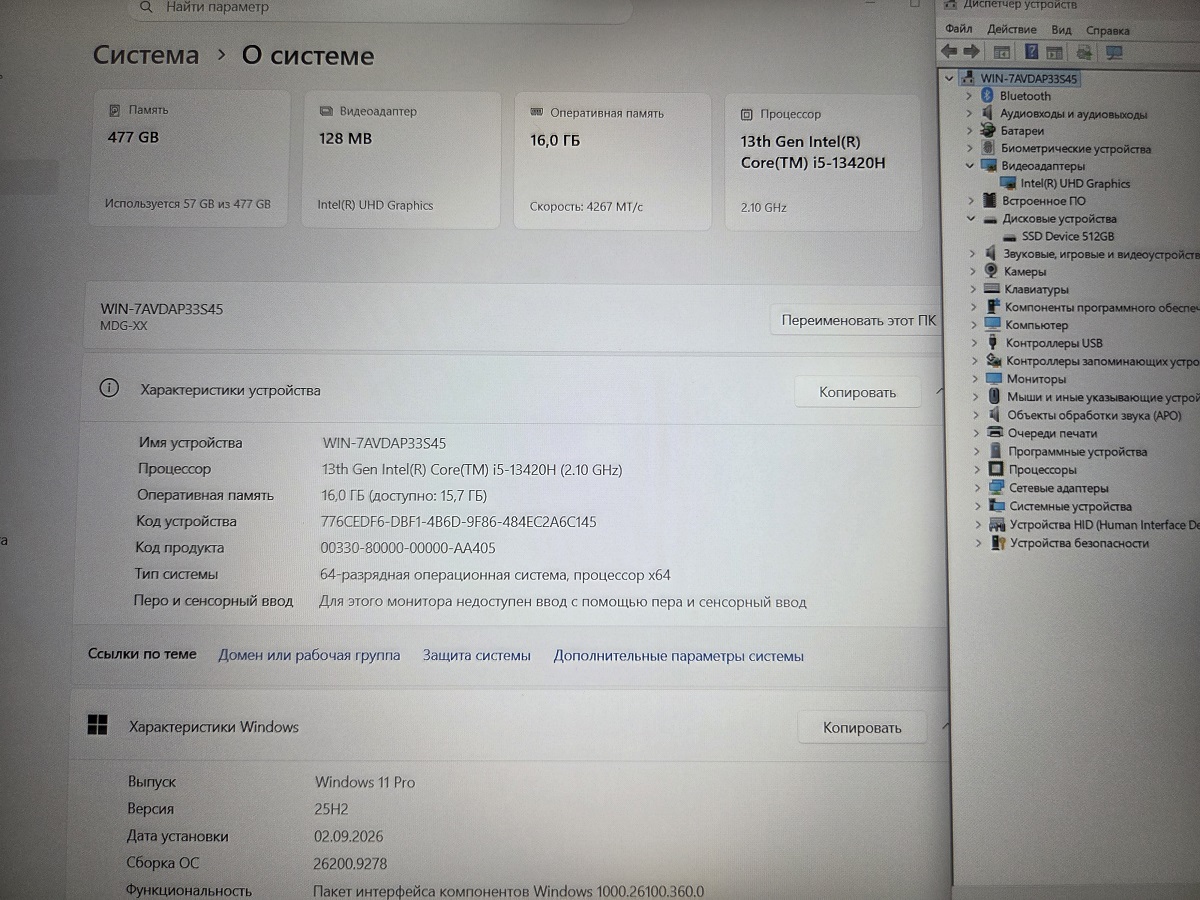Expand the Аудиовходы и аудиовыходы node

[969, 114]
